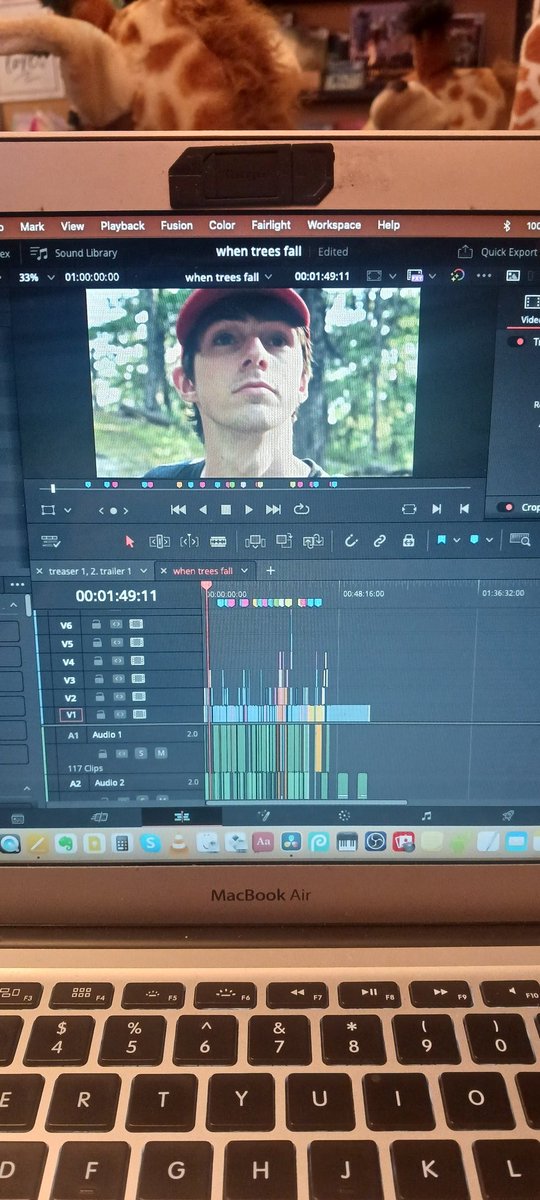
Task: Open the Playback menu
Action: [x=122, y=226]
